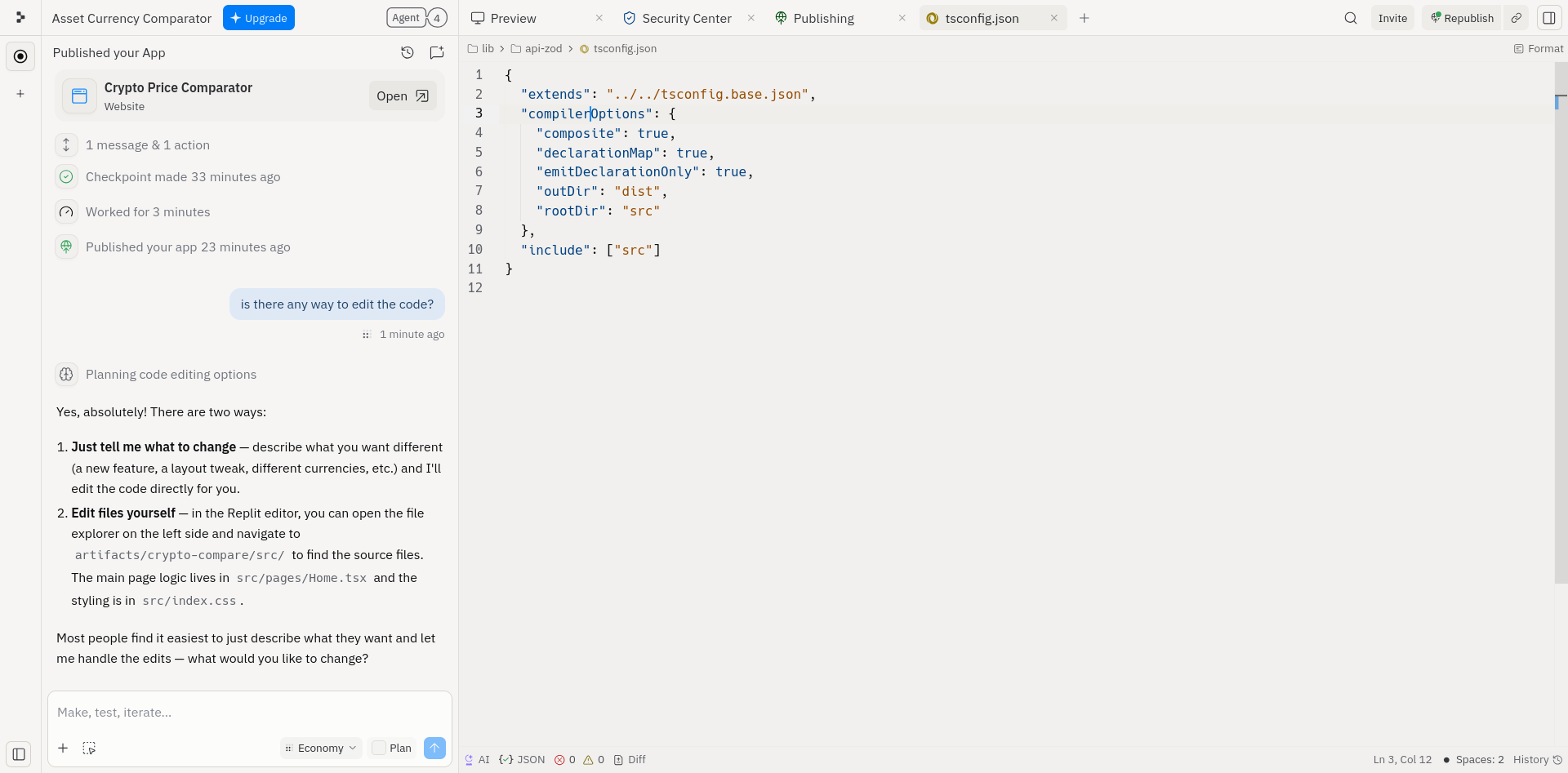Attach file with the plus icon
The image size is (1568, 773).
pos(63,748)
